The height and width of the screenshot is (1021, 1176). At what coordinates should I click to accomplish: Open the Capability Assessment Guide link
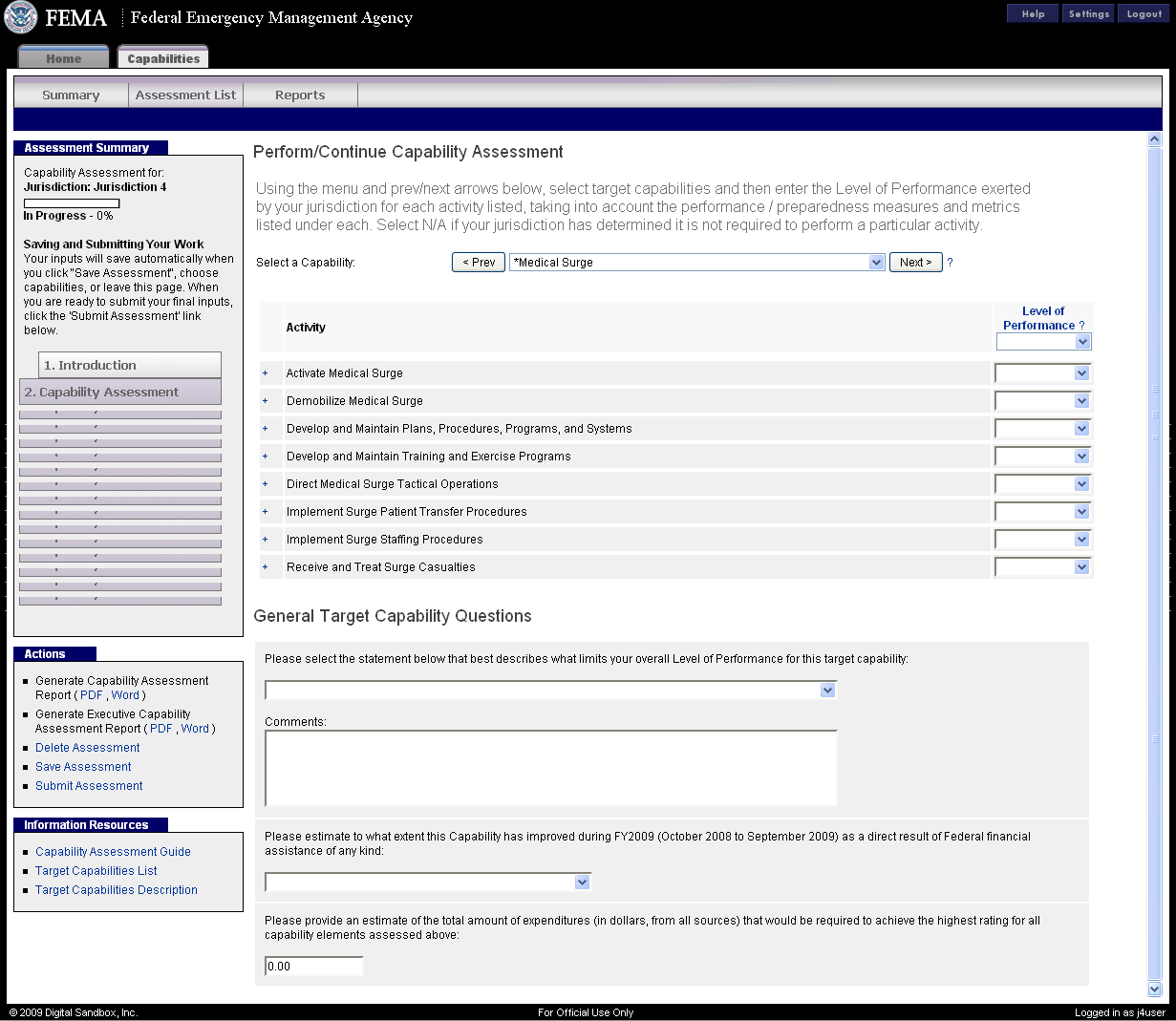tap(113, 852)
